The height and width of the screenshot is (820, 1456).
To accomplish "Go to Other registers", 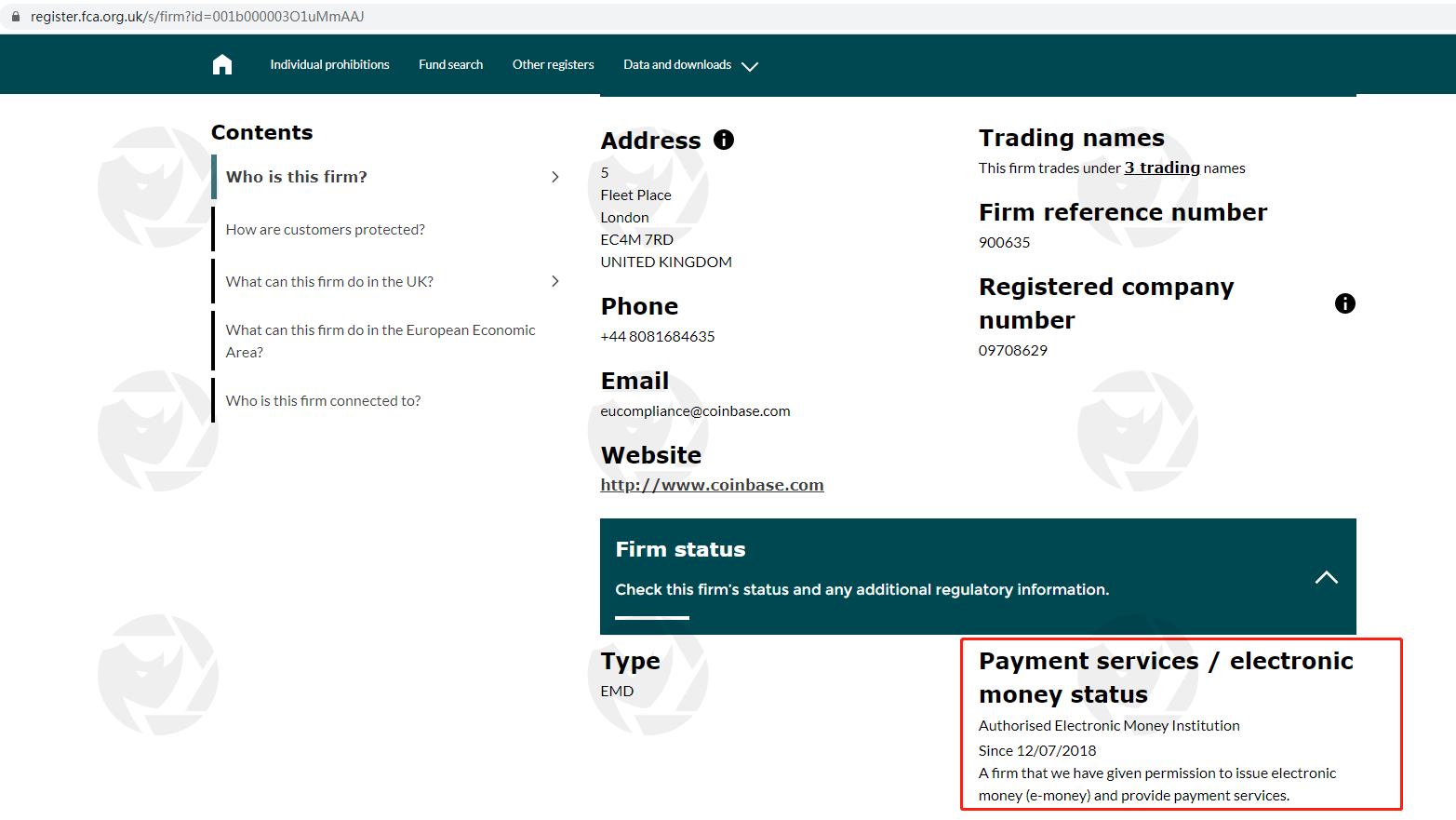I will [553, 64].
